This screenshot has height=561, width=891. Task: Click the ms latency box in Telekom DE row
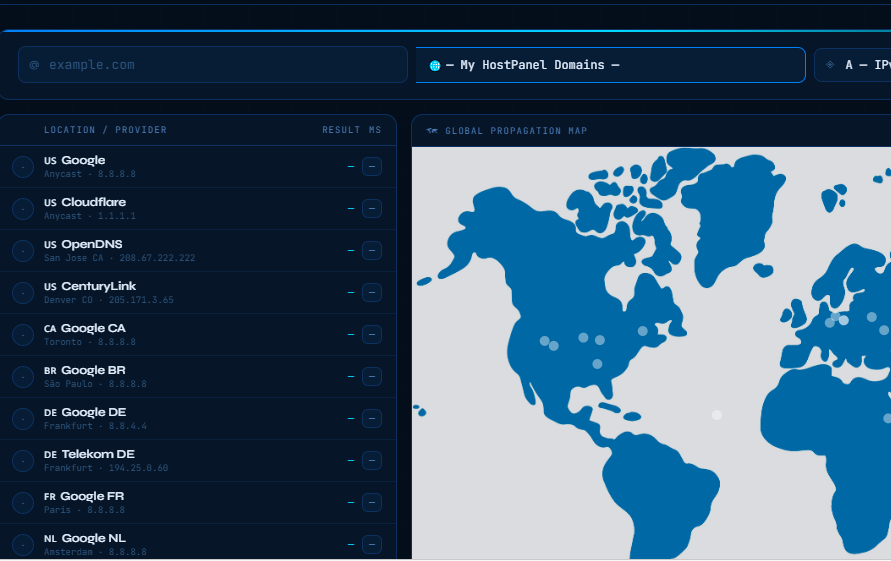(x=372, y=461)
